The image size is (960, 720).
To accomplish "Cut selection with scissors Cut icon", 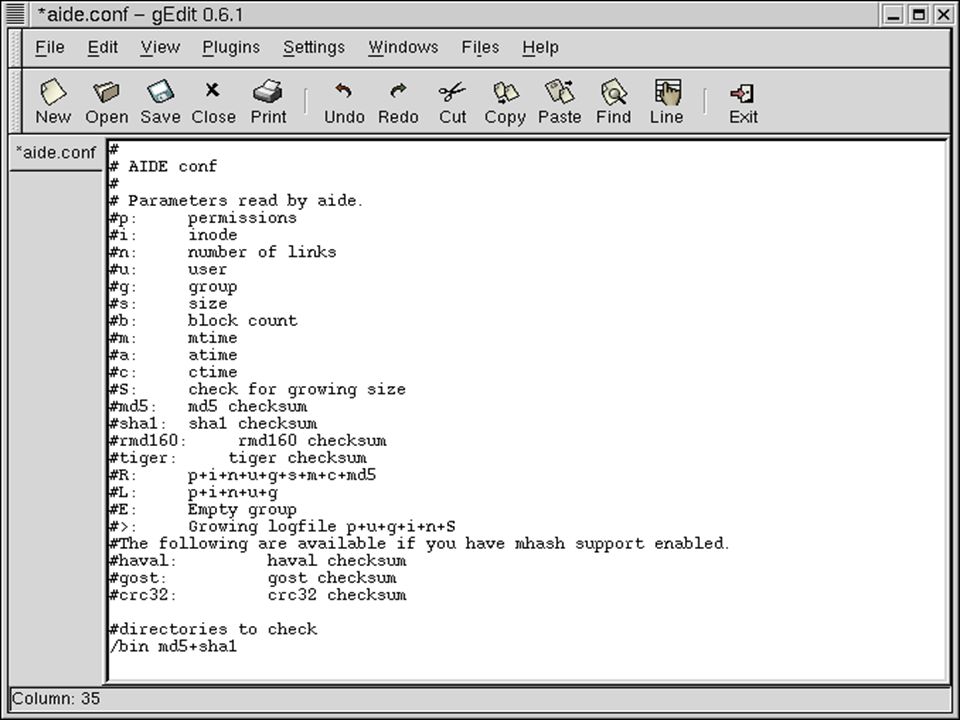I will (x=452, y=102).
